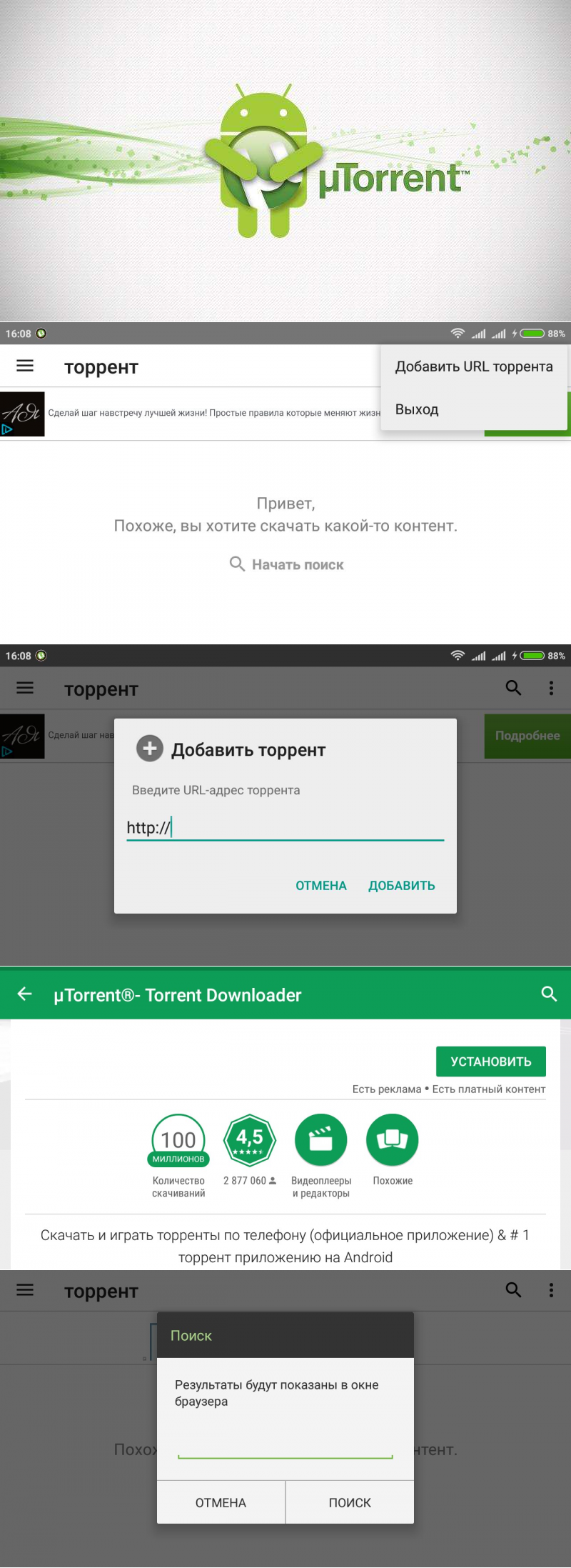Click ОТМЕНА in the Поиск dialog

[221, 1503]
